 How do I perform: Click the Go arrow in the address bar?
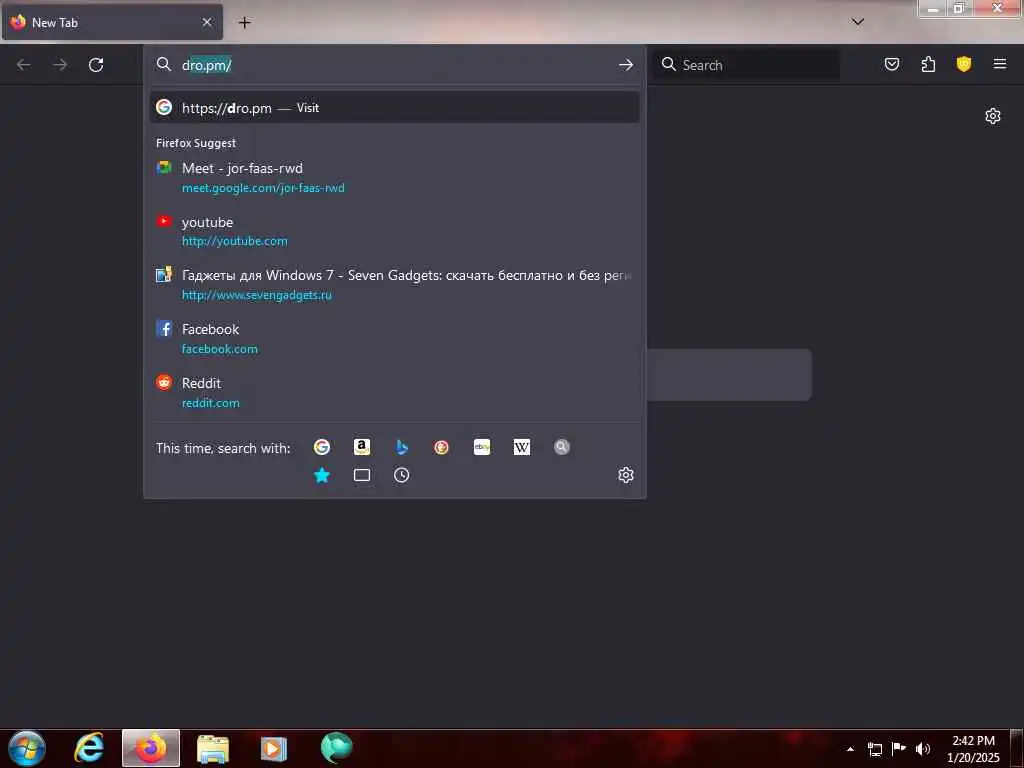[626, 65]
